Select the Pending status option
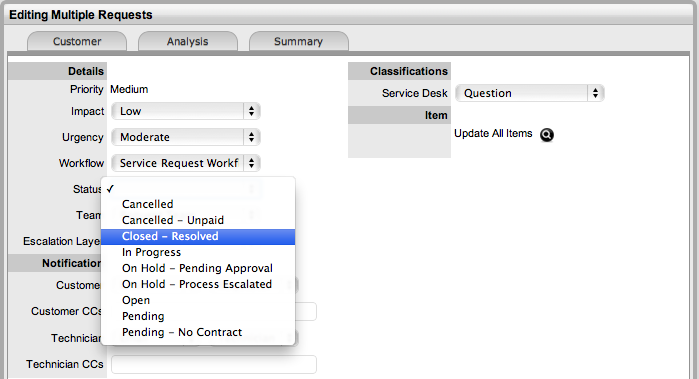This screenshot has height=379, width=699. [x=198, y=317]
